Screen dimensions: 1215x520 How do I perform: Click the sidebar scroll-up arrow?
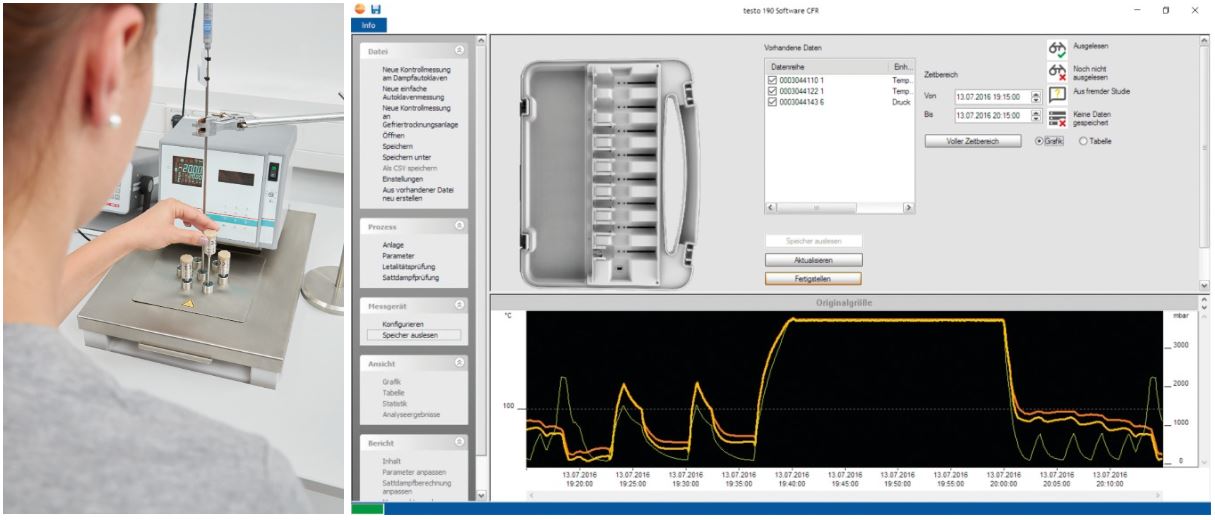(x=482, y=41)
